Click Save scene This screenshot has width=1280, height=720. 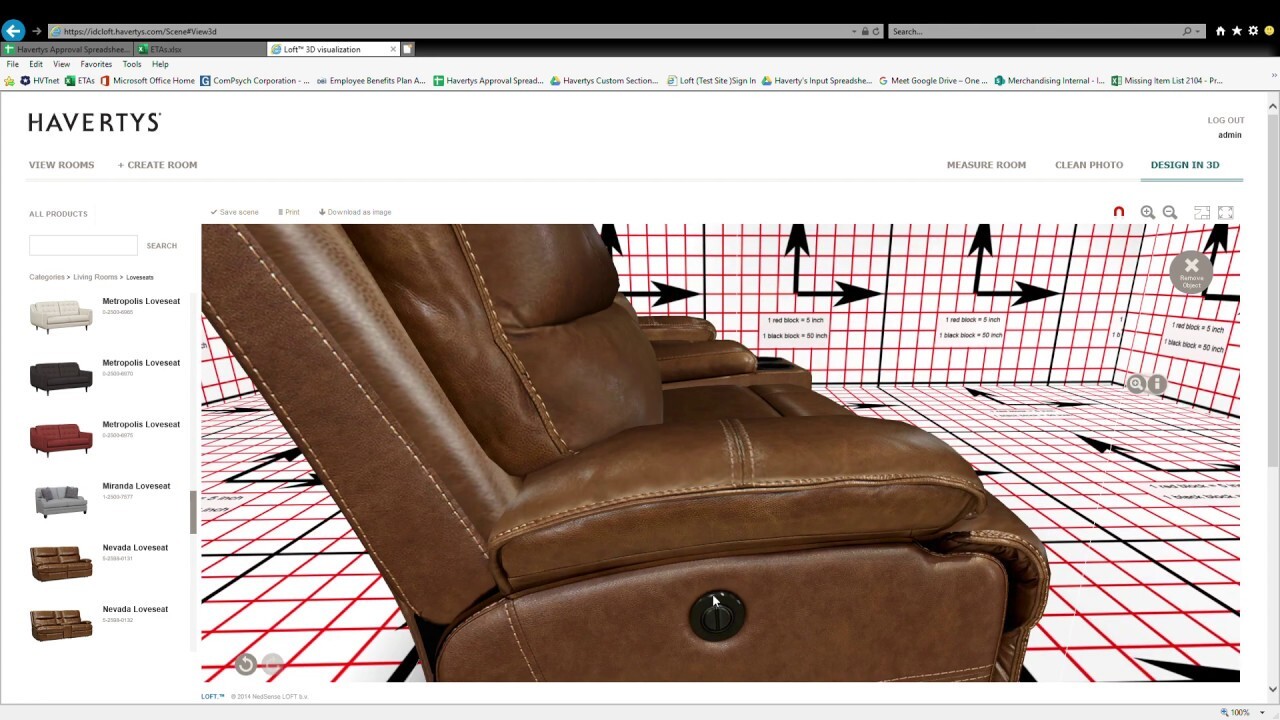(235, 212)
